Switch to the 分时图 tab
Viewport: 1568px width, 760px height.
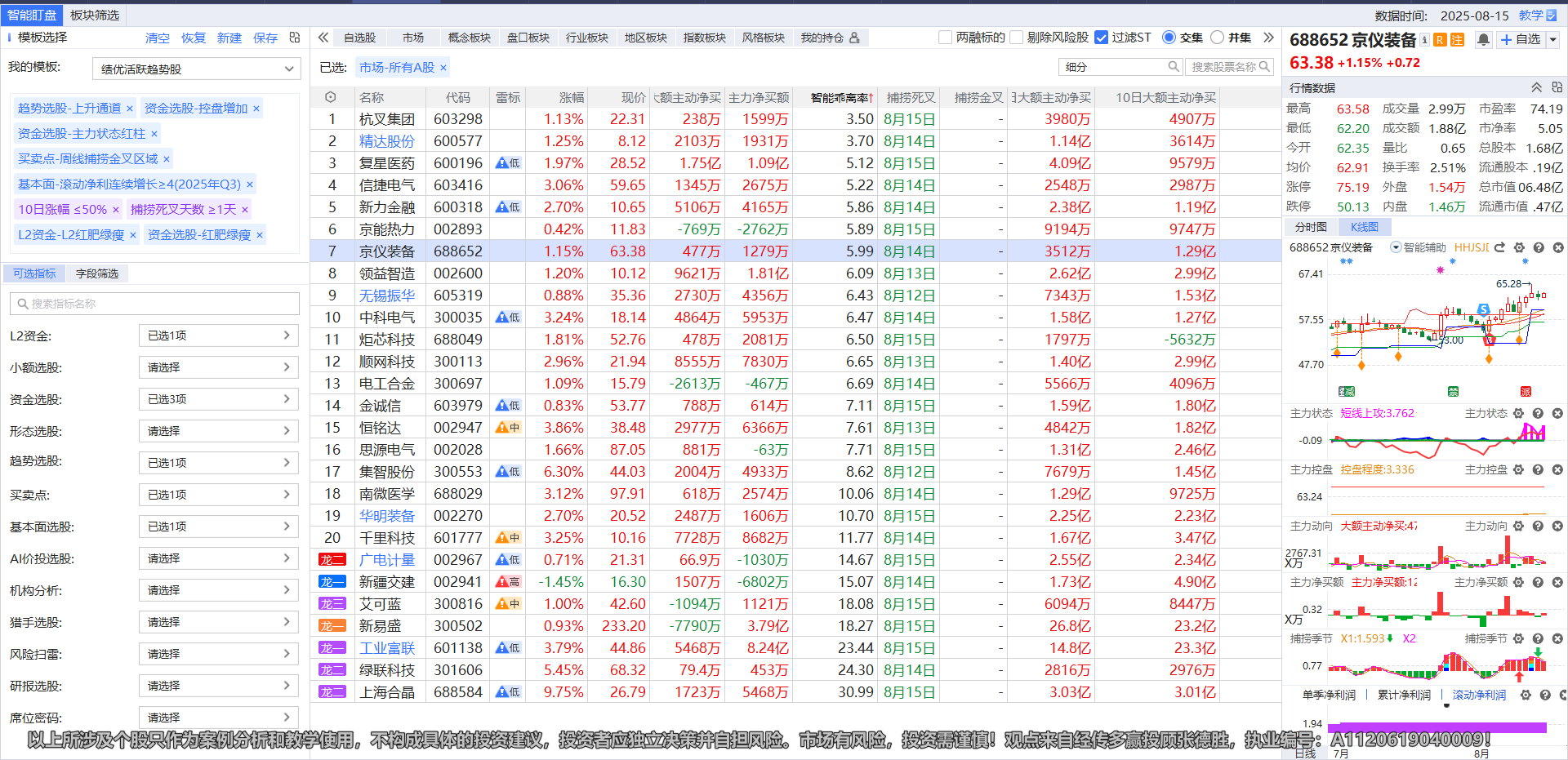[1310, 227]
